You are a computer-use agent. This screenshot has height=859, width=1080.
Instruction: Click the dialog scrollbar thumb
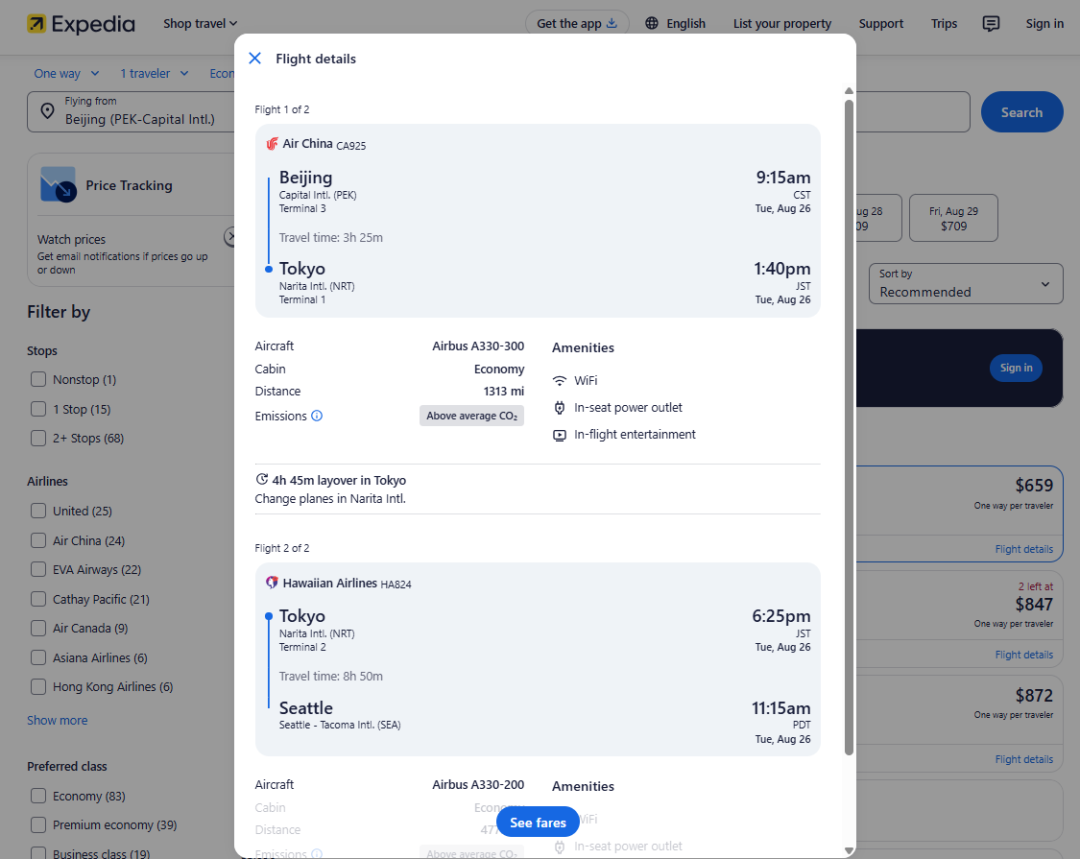(849, 427)
